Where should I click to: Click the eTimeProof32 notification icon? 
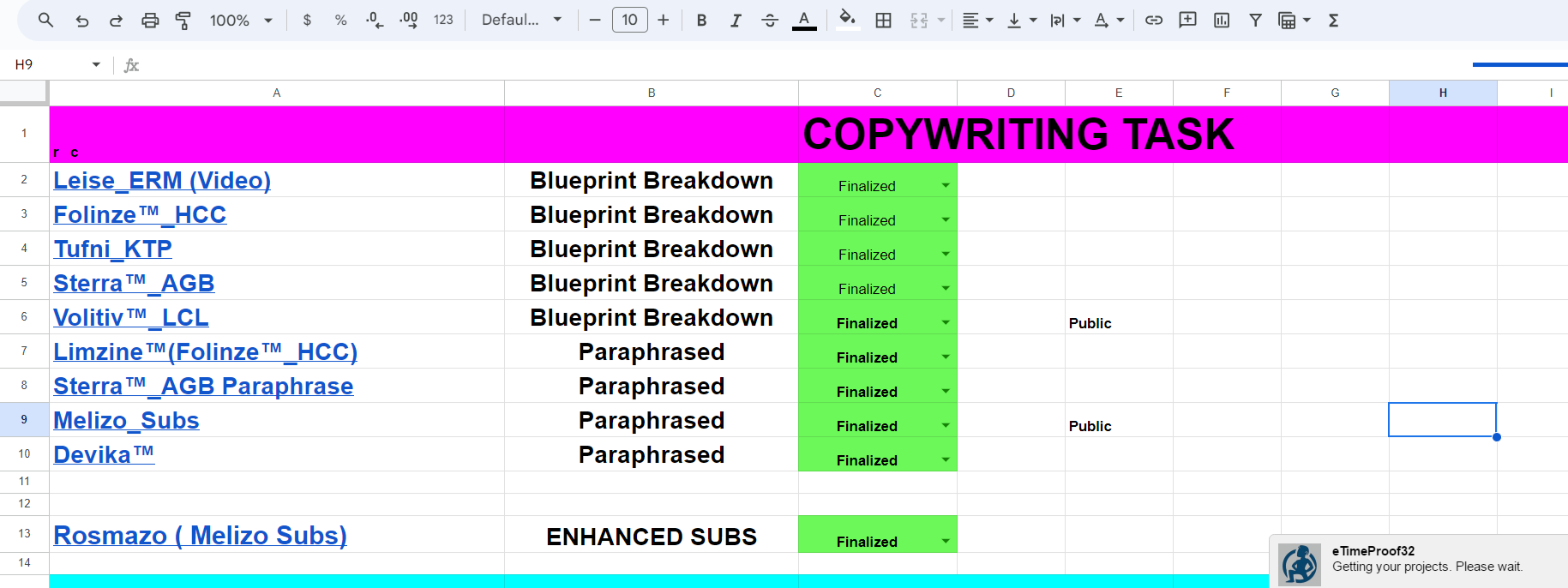coord(1300,564)
